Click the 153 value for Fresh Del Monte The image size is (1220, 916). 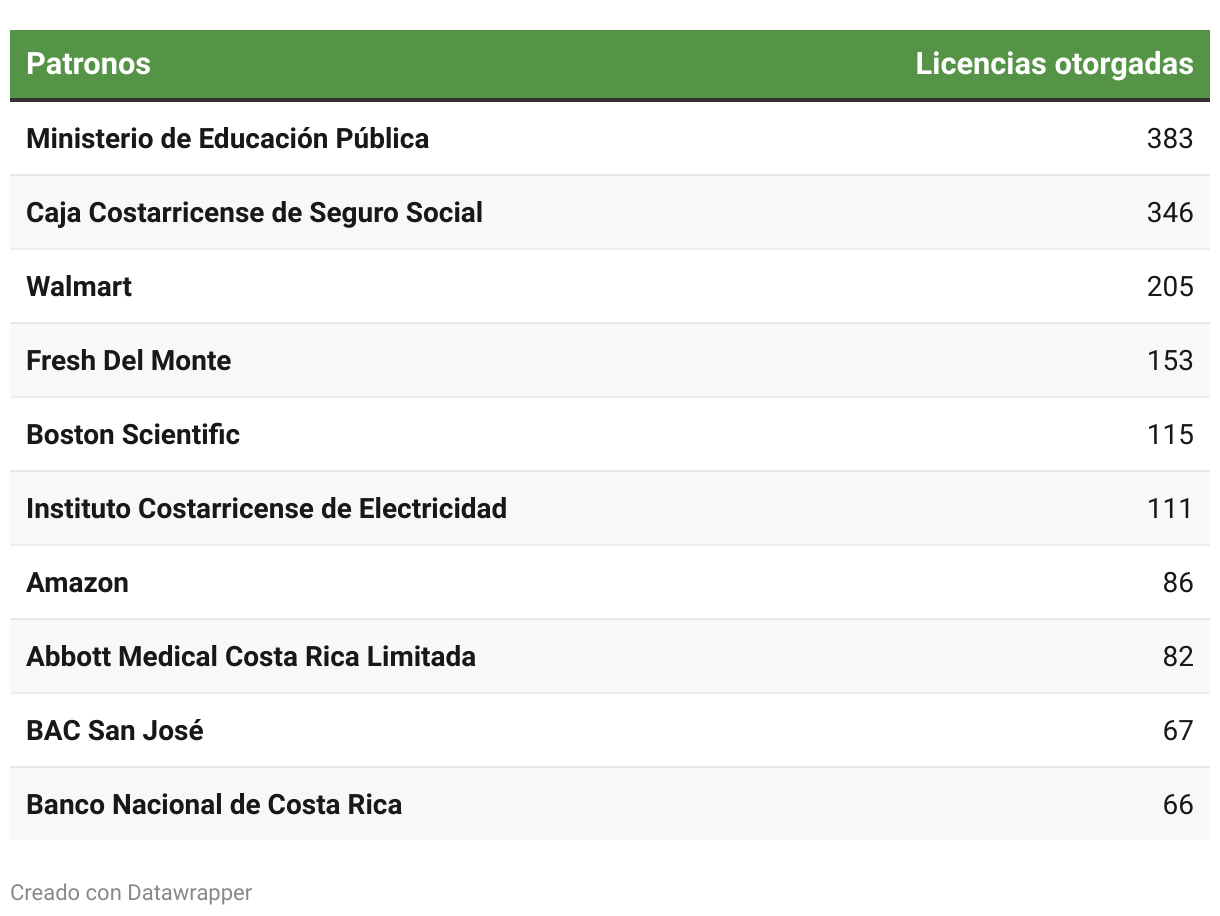coord(1170,361)
